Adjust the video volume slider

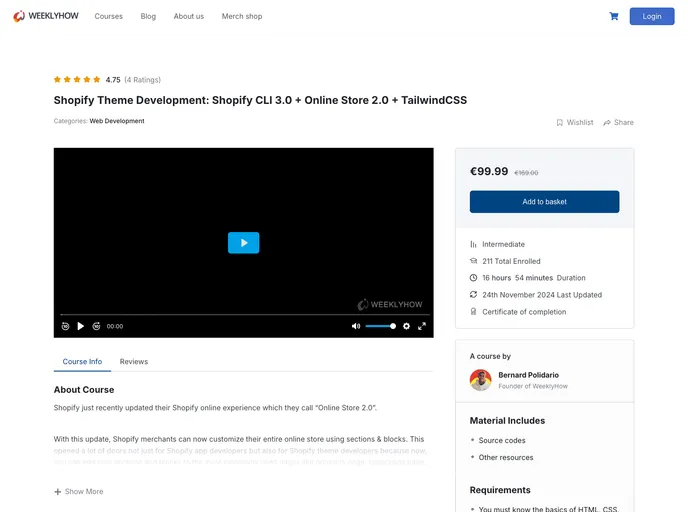point(380,326)
